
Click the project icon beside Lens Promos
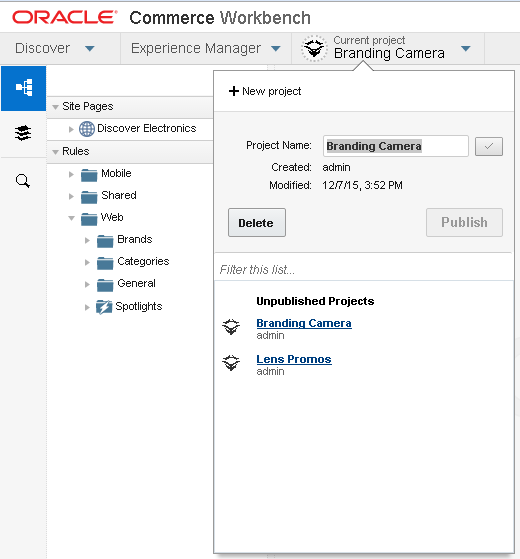coord(231,363)
